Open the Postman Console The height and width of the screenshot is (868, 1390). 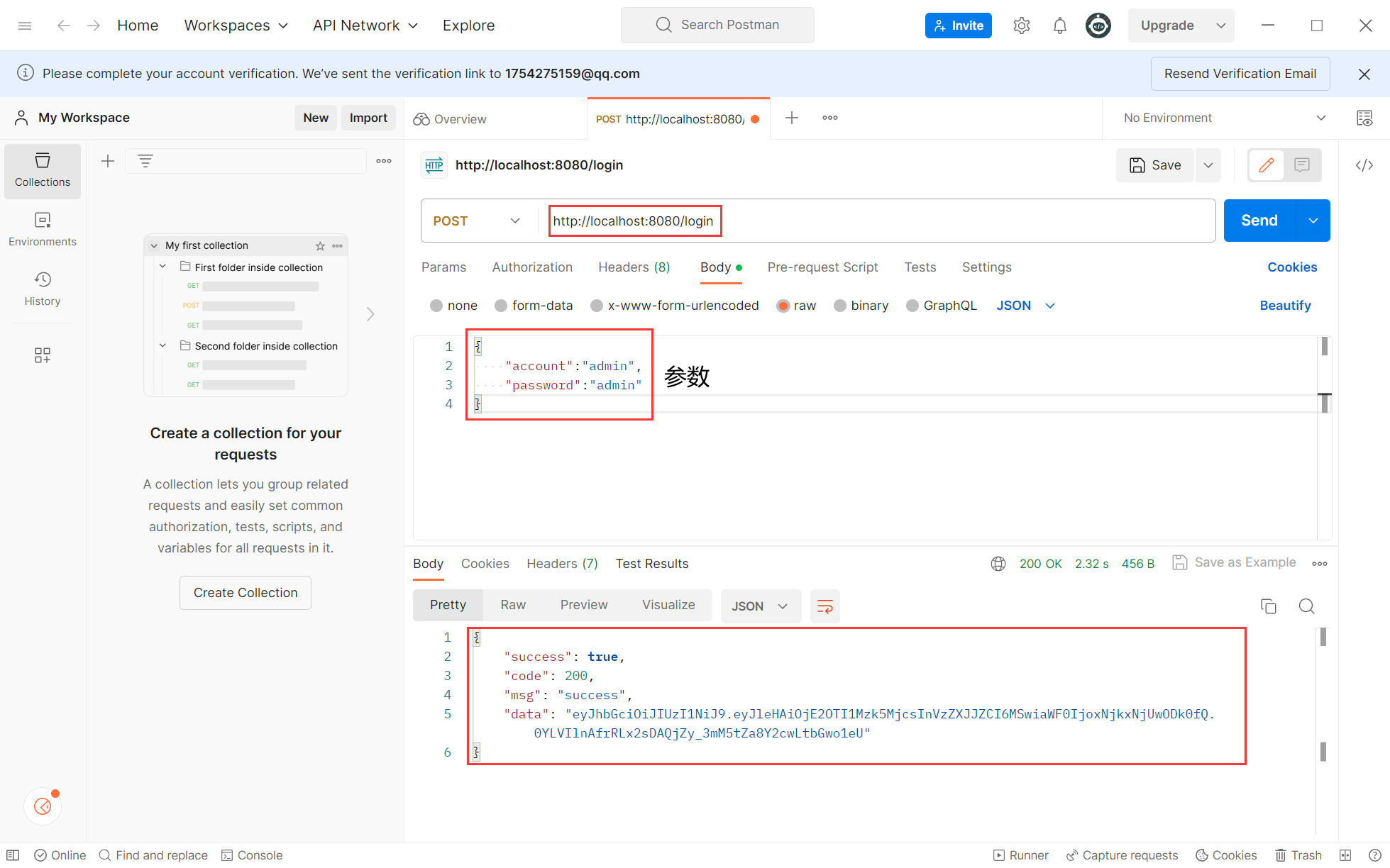[x=252, y=855]
